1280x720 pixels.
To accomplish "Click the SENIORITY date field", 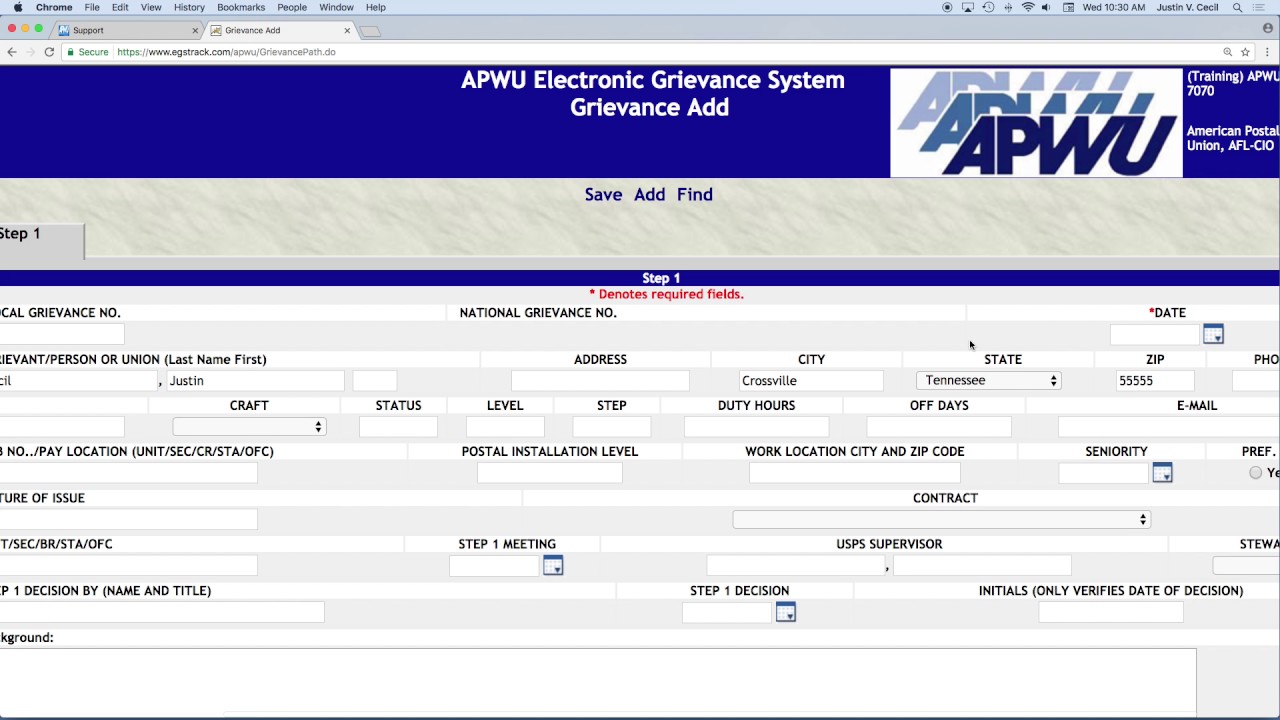I will tap(1103, 473).
